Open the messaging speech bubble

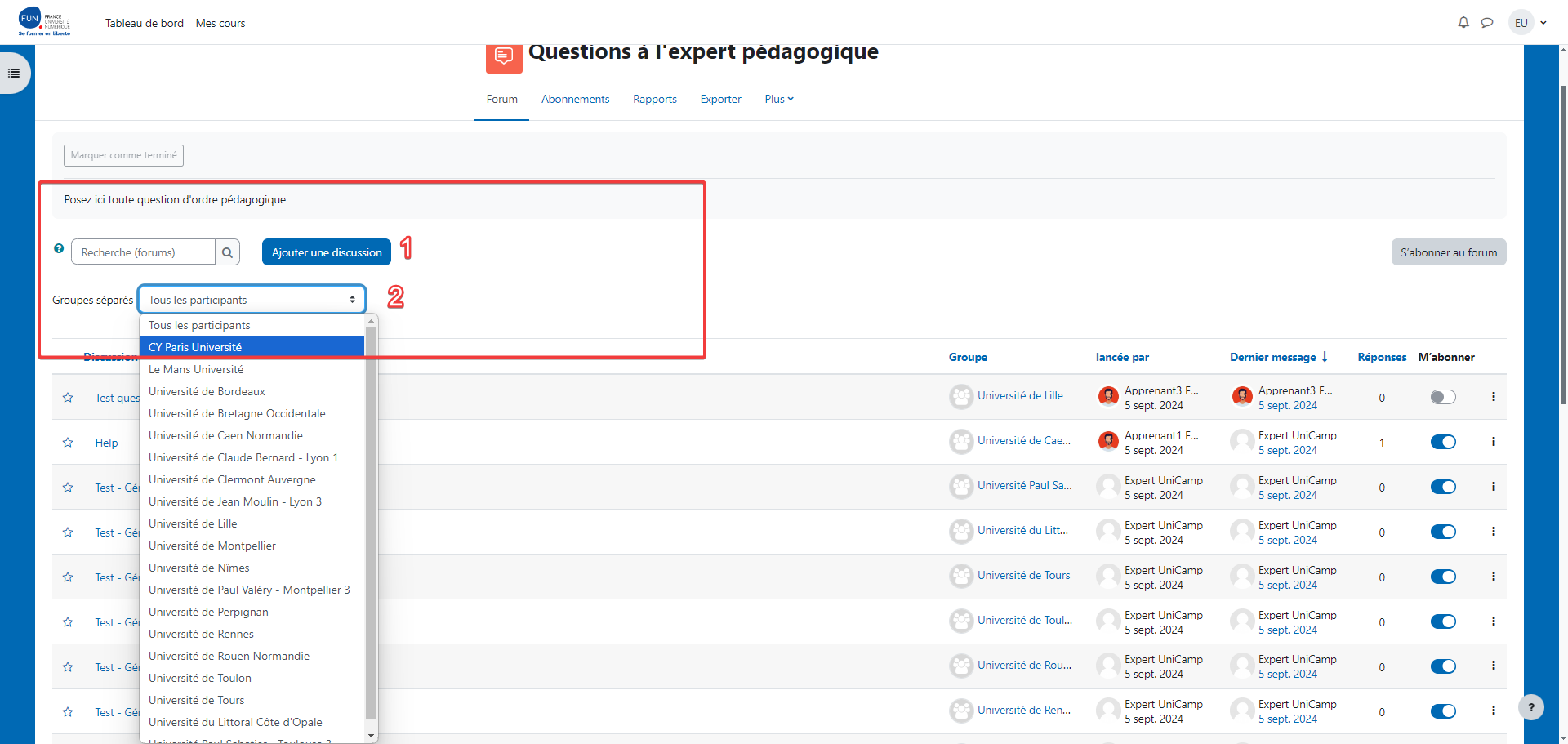click(x=1487, y=23)
